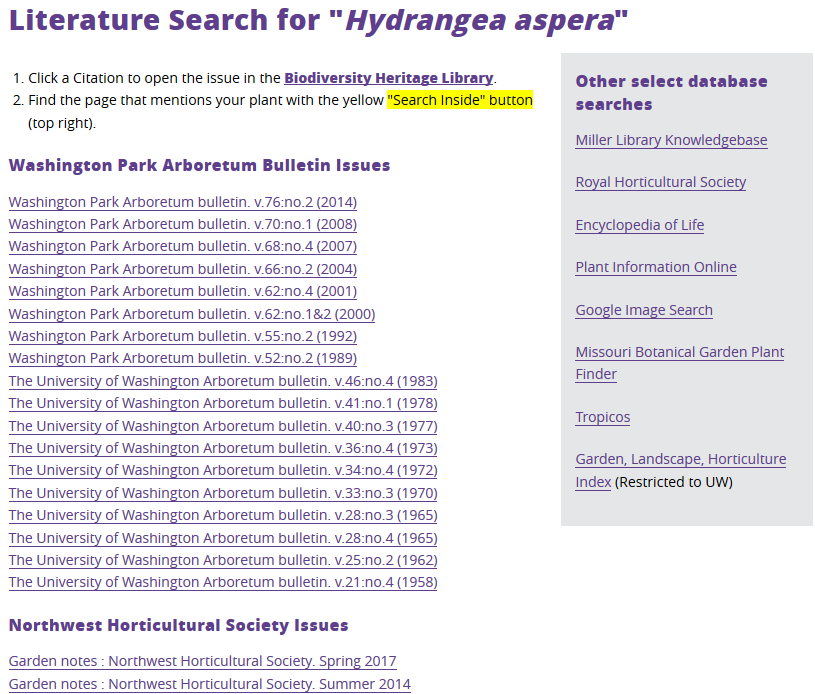Screen dimensions: 815x694
Task: Open Washington Park Arboretum bulletin v.70:no.1 (2008)
Action: tap(183, 225)
